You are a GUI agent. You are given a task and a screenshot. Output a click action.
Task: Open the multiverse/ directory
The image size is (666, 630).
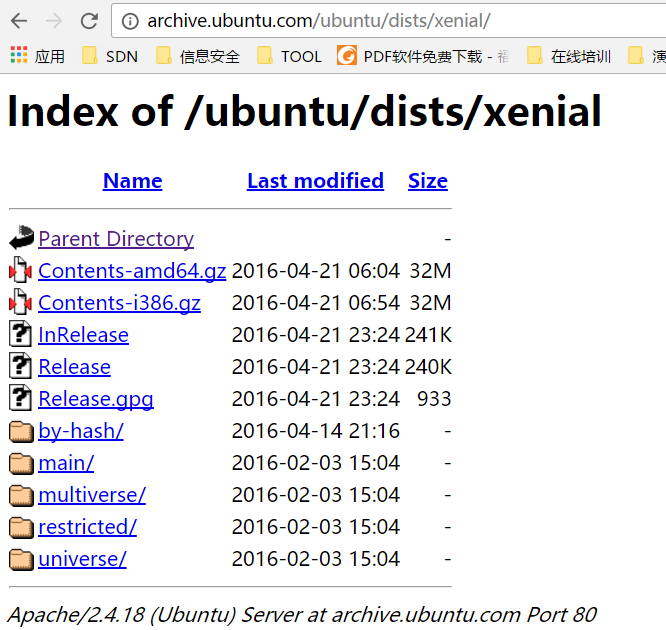click(x=92, y=495)
